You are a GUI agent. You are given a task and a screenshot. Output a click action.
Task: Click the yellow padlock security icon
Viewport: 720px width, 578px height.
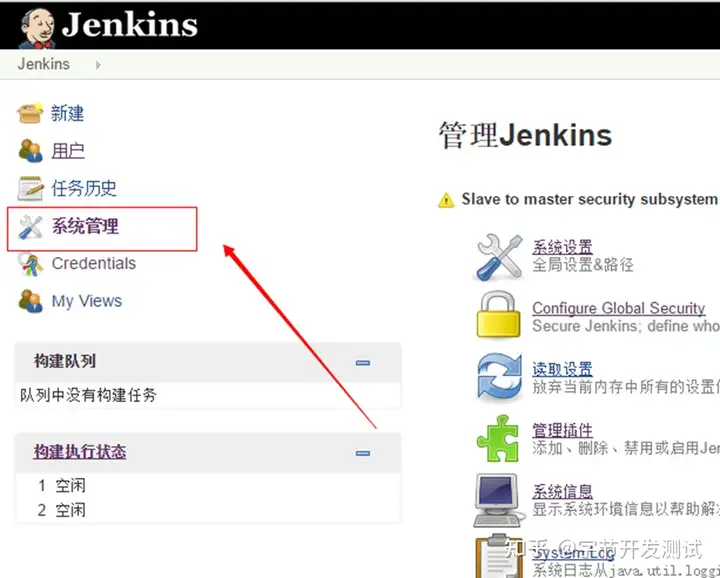point(498,314)
